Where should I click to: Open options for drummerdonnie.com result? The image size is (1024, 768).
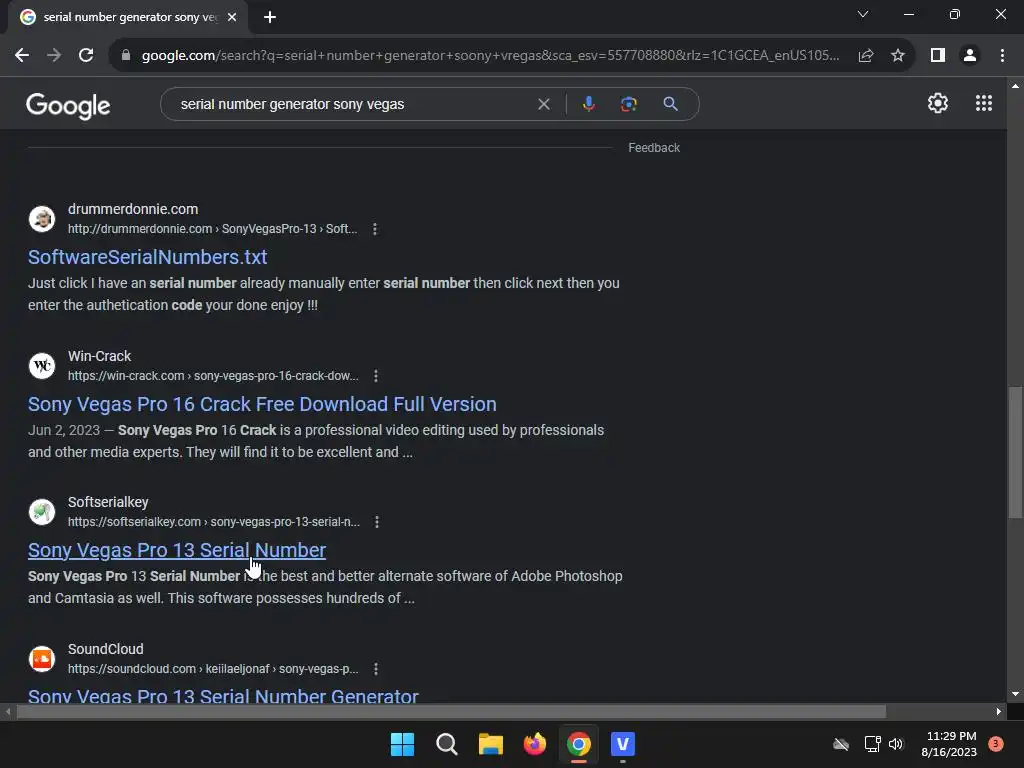coord(375,229)
